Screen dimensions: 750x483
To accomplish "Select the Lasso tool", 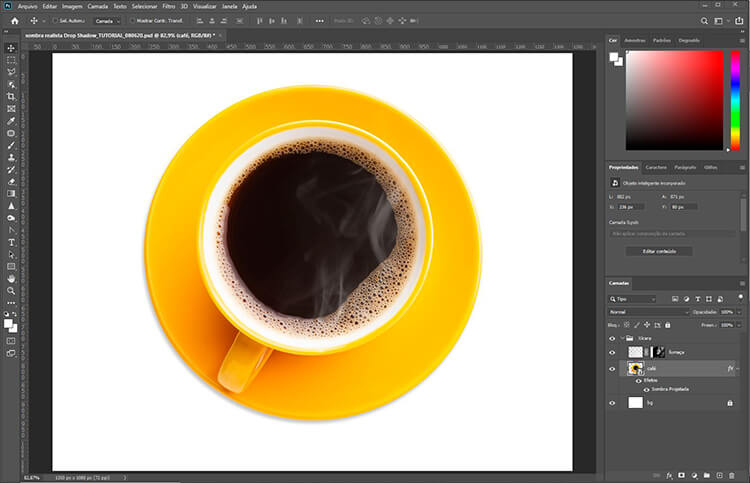I will [x=11, y=72].
